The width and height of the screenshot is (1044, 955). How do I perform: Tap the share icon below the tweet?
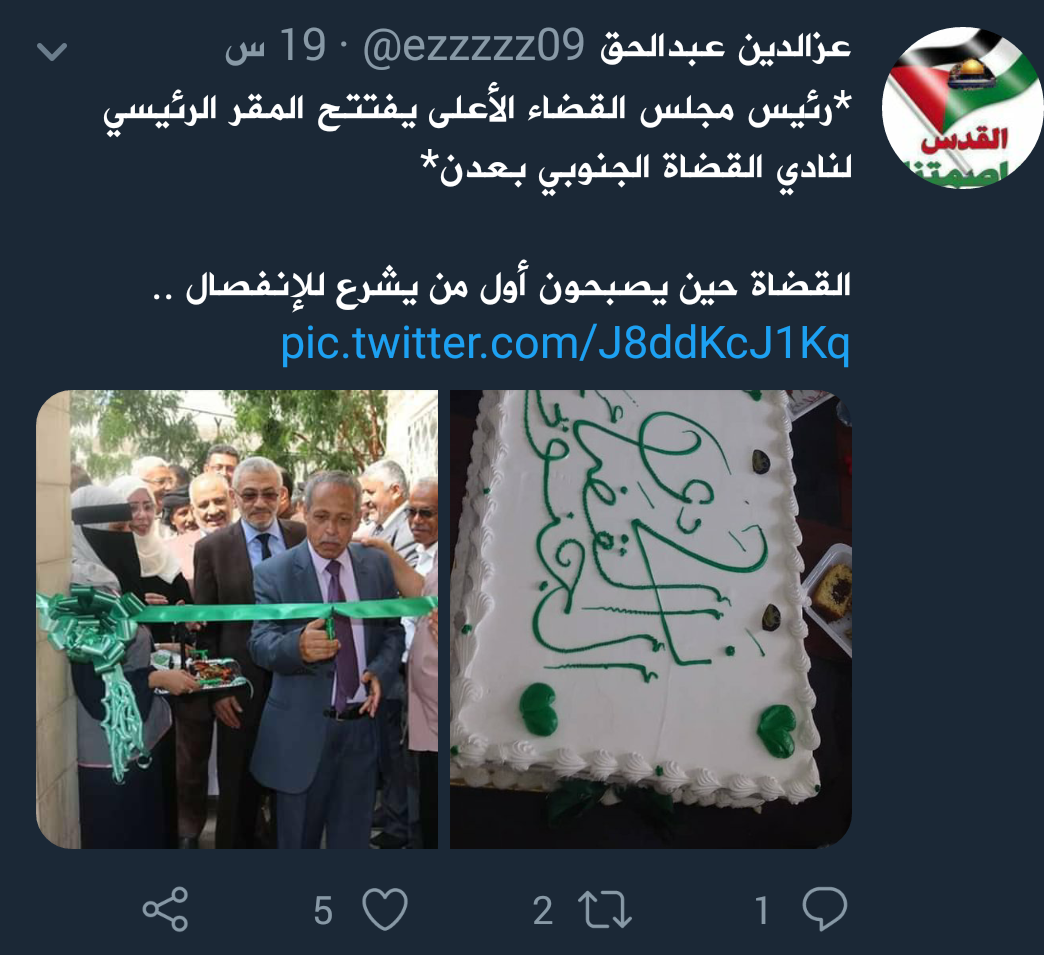tap(166, 909)
